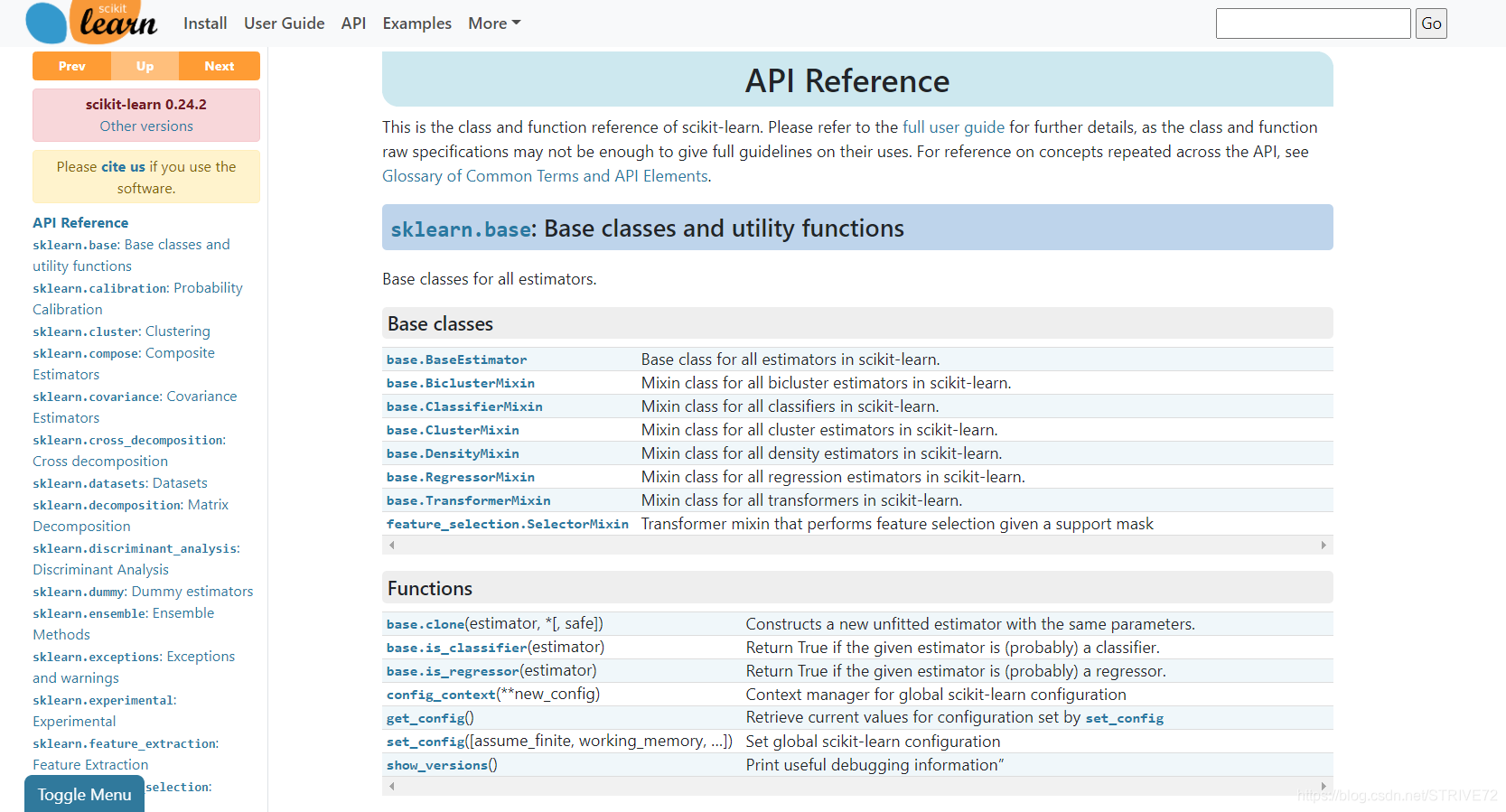1506x812 pixels.
Task: Open sklearn.feature_extraction sidebar link
Action: click(x=126, y=753)
